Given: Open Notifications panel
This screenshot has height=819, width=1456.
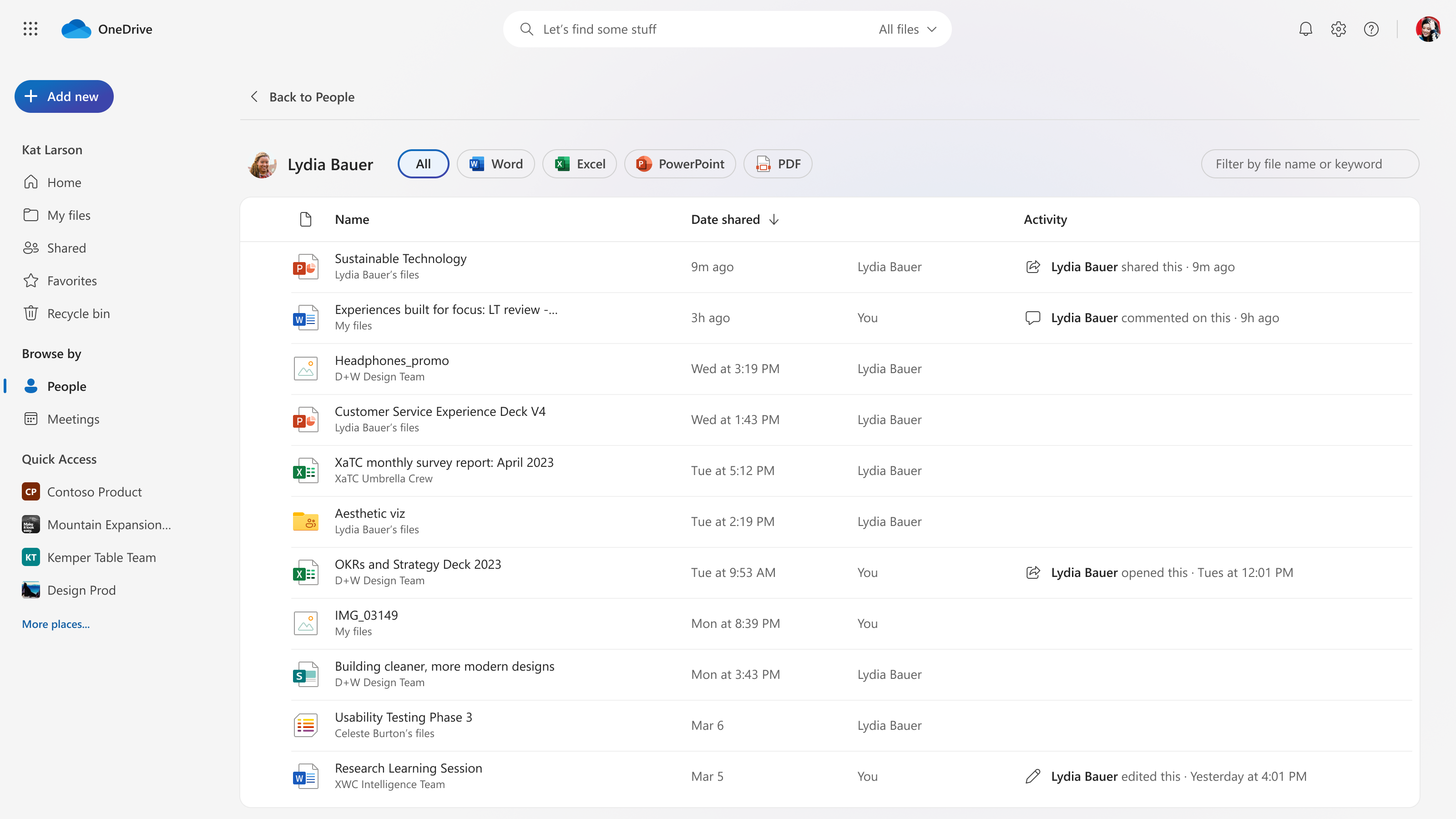Looking at the screenshot, I should [1305, 29].
